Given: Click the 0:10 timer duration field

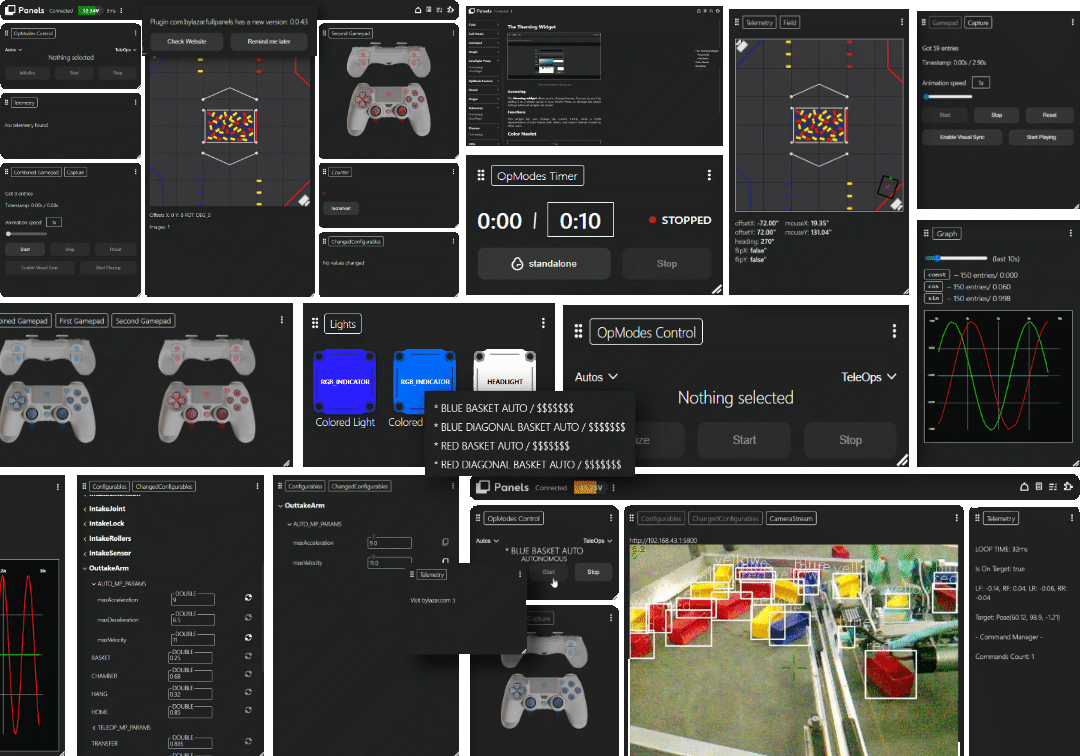Looking at the screenshot, I should coord(580,220).
